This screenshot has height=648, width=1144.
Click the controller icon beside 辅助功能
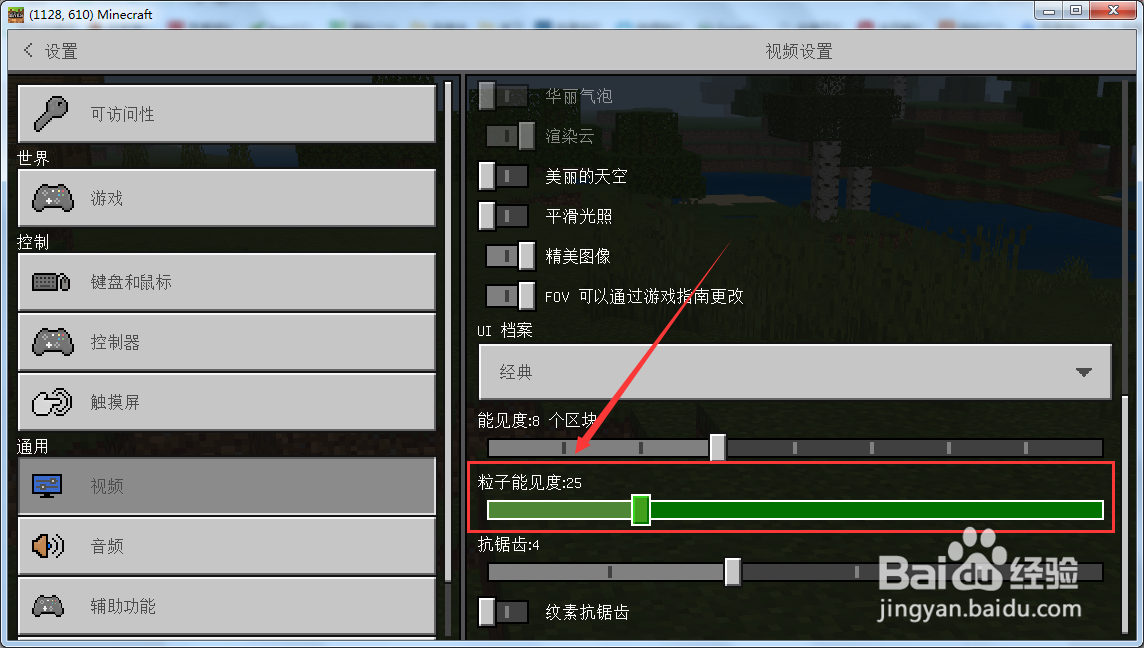click(48, 606)
